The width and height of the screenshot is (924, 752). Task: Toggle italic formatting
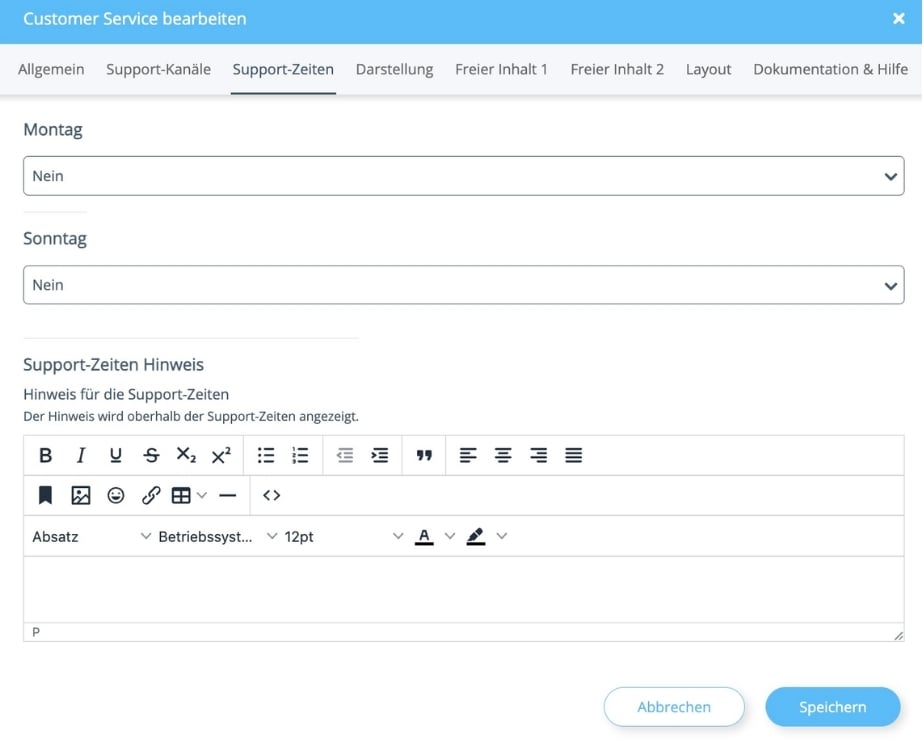pyautogui.click(x=81, y=456)
